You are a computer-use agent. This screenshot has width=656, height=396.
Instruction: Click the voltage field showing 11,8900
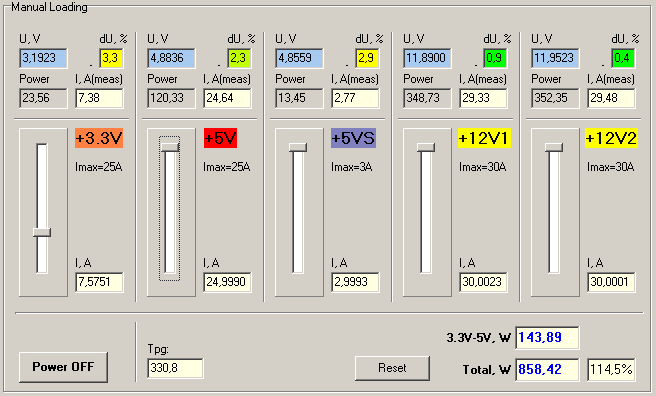point(427,58)
